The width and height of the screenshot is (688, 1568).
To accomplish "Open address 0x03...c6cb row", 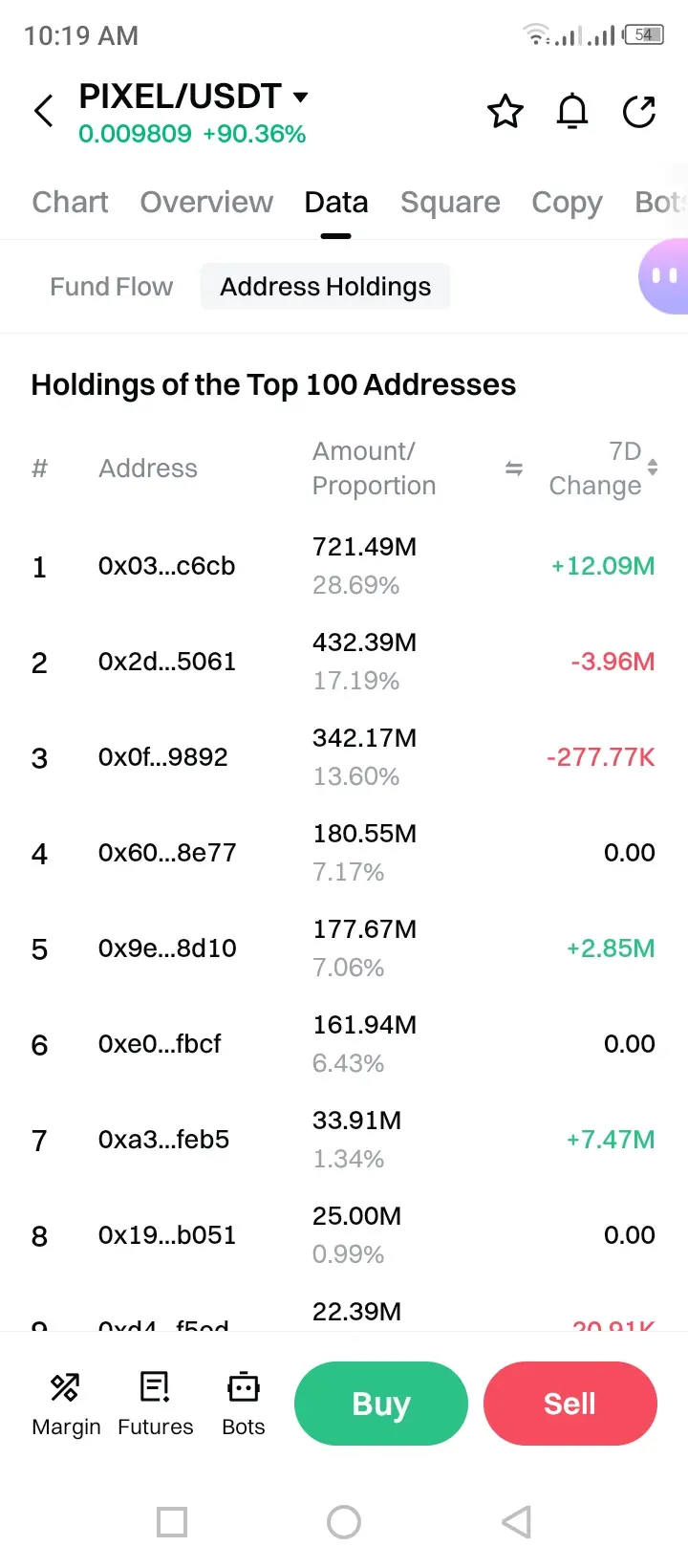I will [x=167, y=566].
